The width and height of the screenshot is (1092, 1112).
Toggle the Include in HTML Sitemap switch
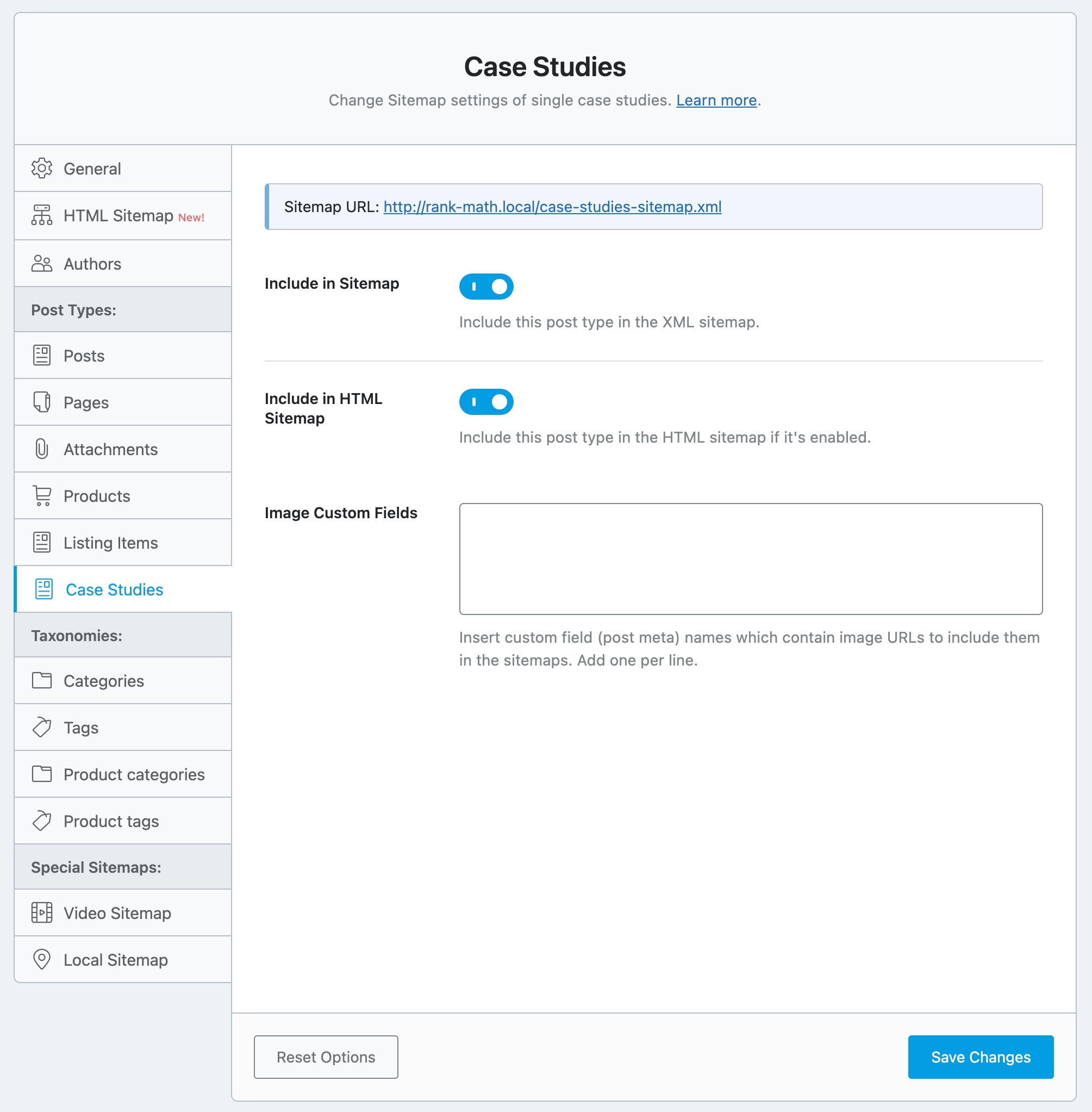486,402
